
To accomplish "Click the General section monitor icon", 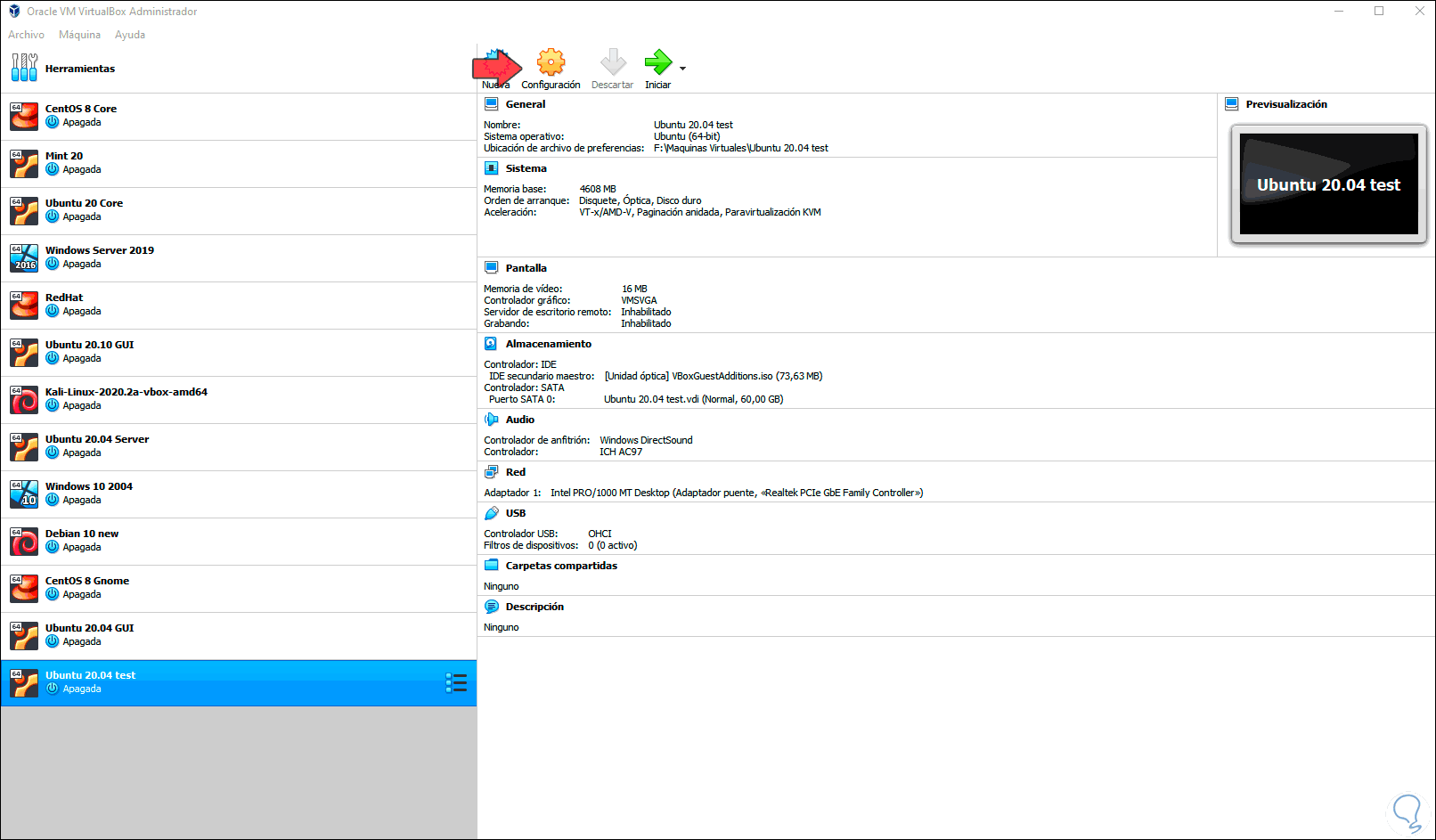I will coord(491,104).
